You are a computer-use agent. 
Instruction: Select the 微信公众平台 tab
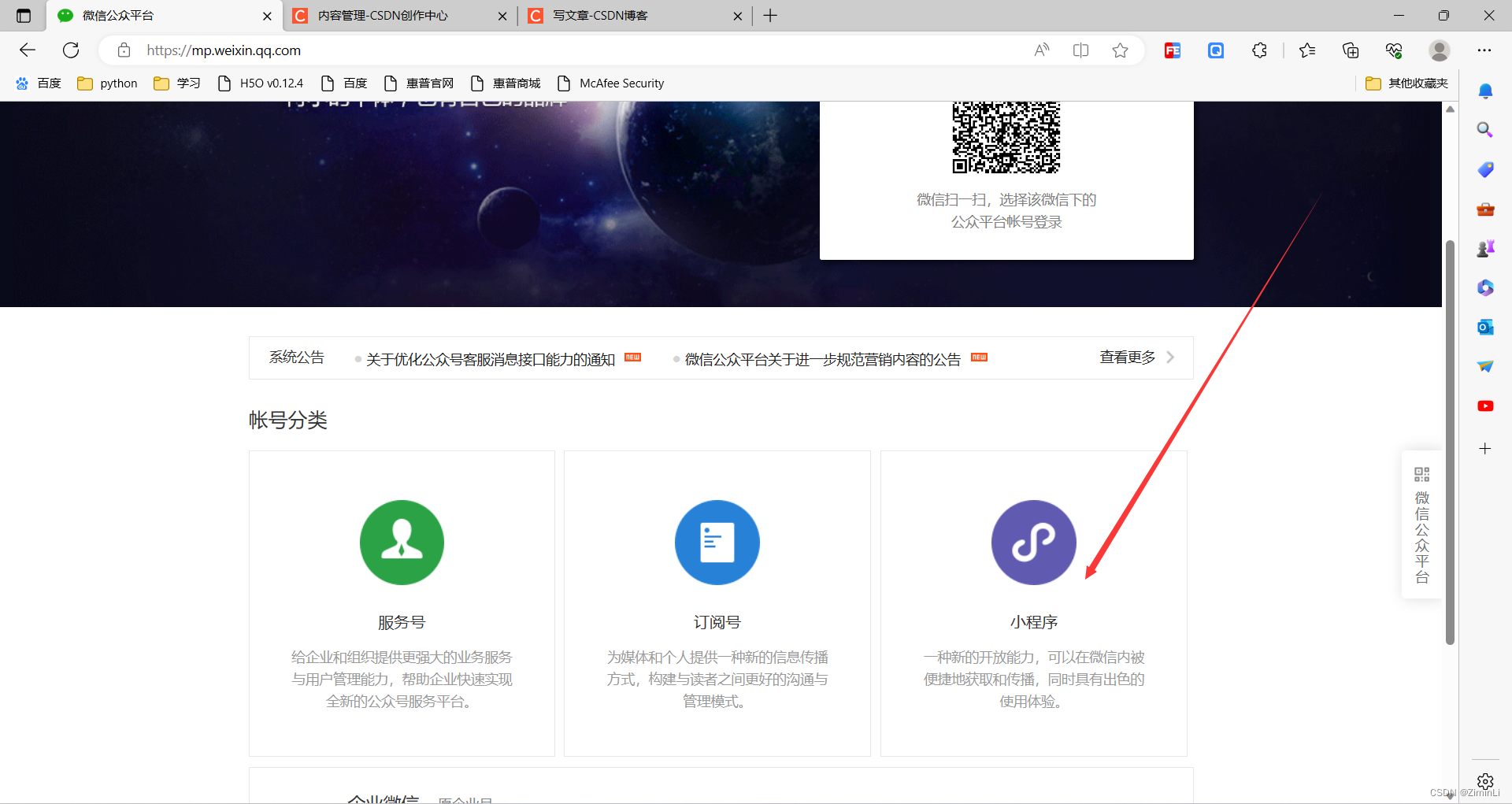165,16
